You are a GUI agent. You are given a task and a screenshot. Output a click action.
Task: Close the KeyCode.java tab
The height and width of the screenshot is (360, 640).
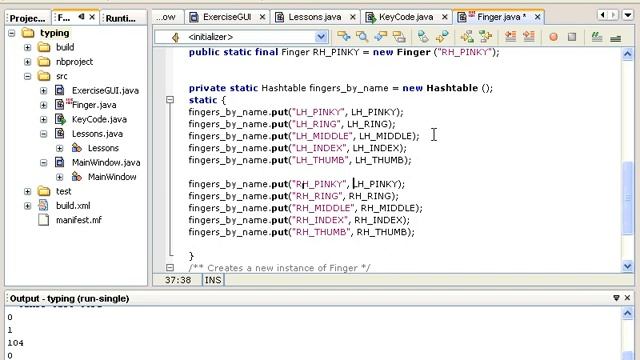tap(445, 17)
